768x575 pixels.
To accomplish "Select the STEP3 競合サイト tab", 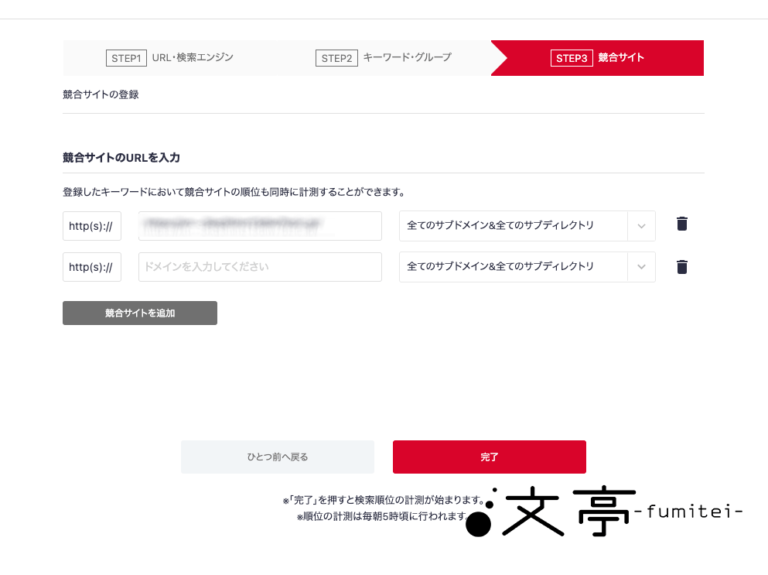I will pyautogui.click(x=598, y=58).
